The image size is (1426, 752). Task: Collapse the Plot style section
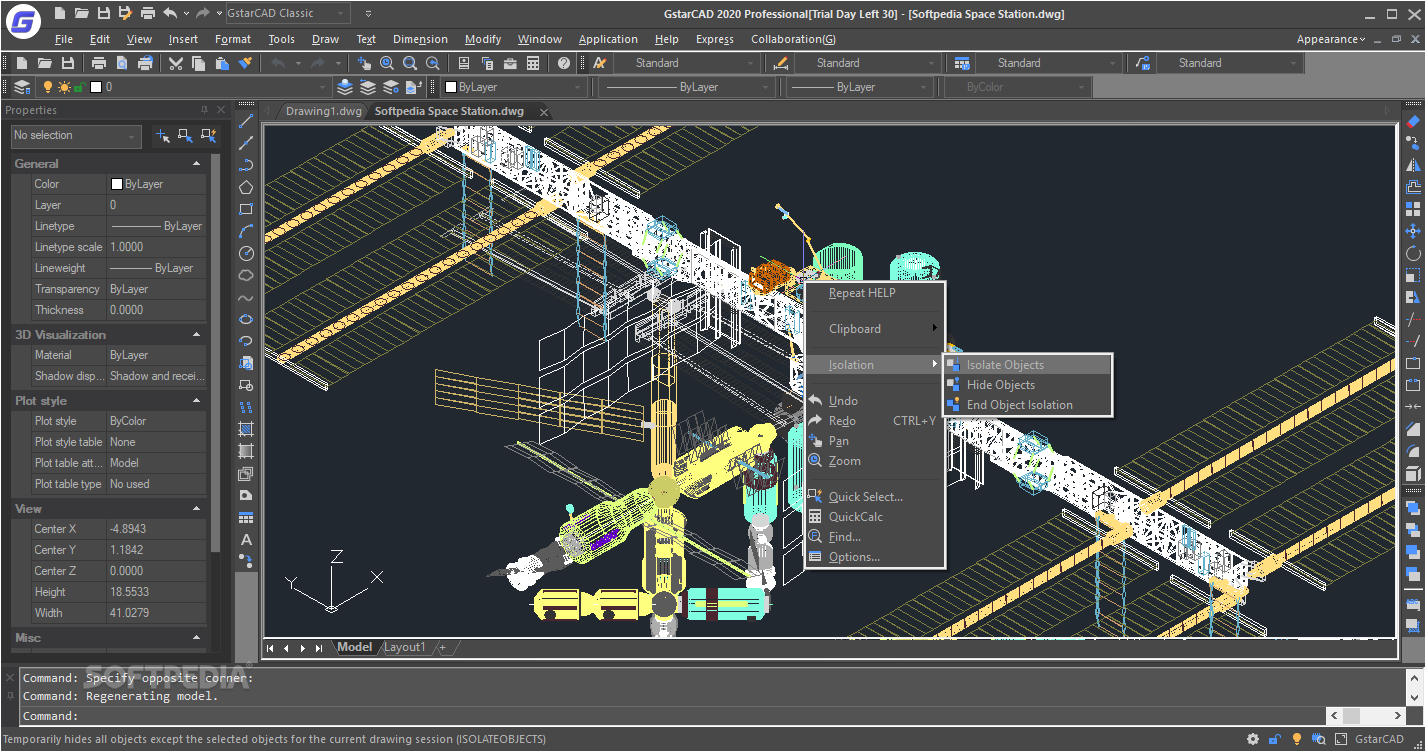pos(196,400)
